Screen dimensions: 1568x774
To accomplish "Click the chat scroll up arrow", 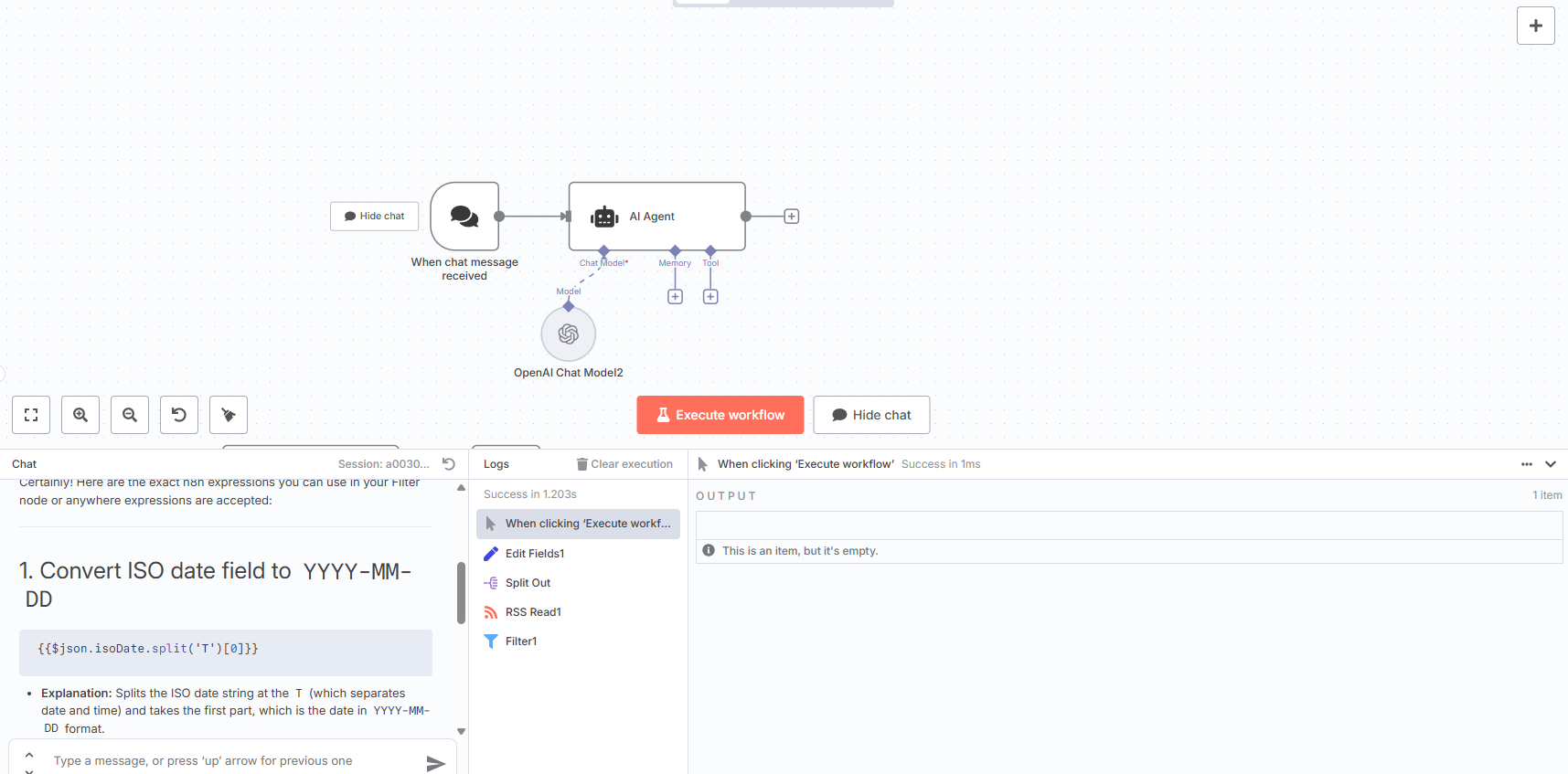I will pyautogui.click(x=462, y=488).
